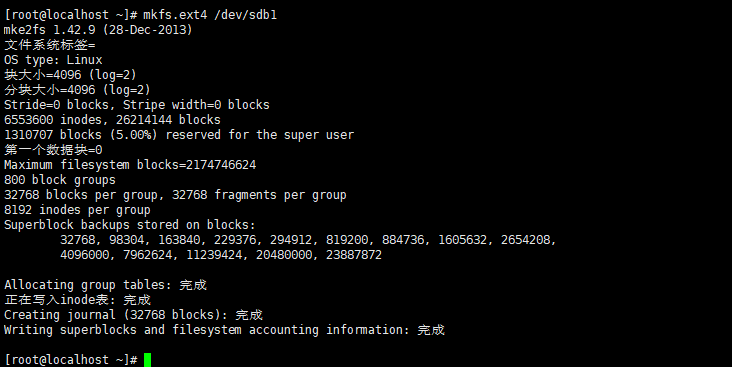Click the 8192 inodes per group line
The height and width of the screenshot is (367, 732).
(x=77, y=210)
